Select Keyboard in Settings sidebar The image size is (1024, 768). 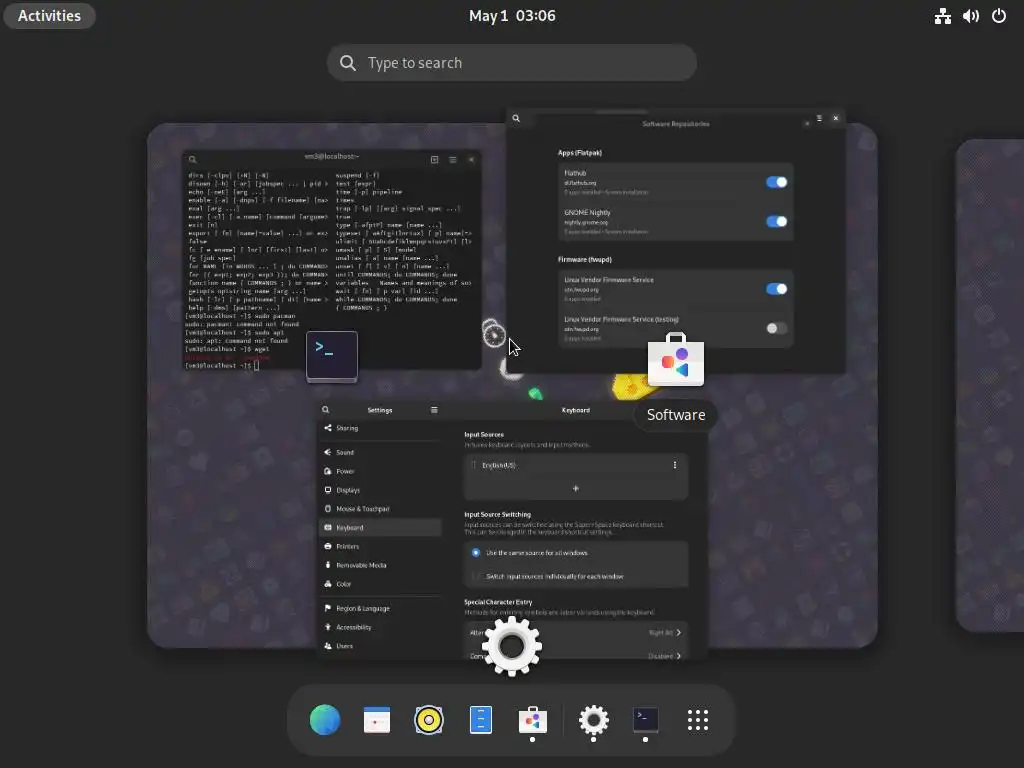(380, 528)
